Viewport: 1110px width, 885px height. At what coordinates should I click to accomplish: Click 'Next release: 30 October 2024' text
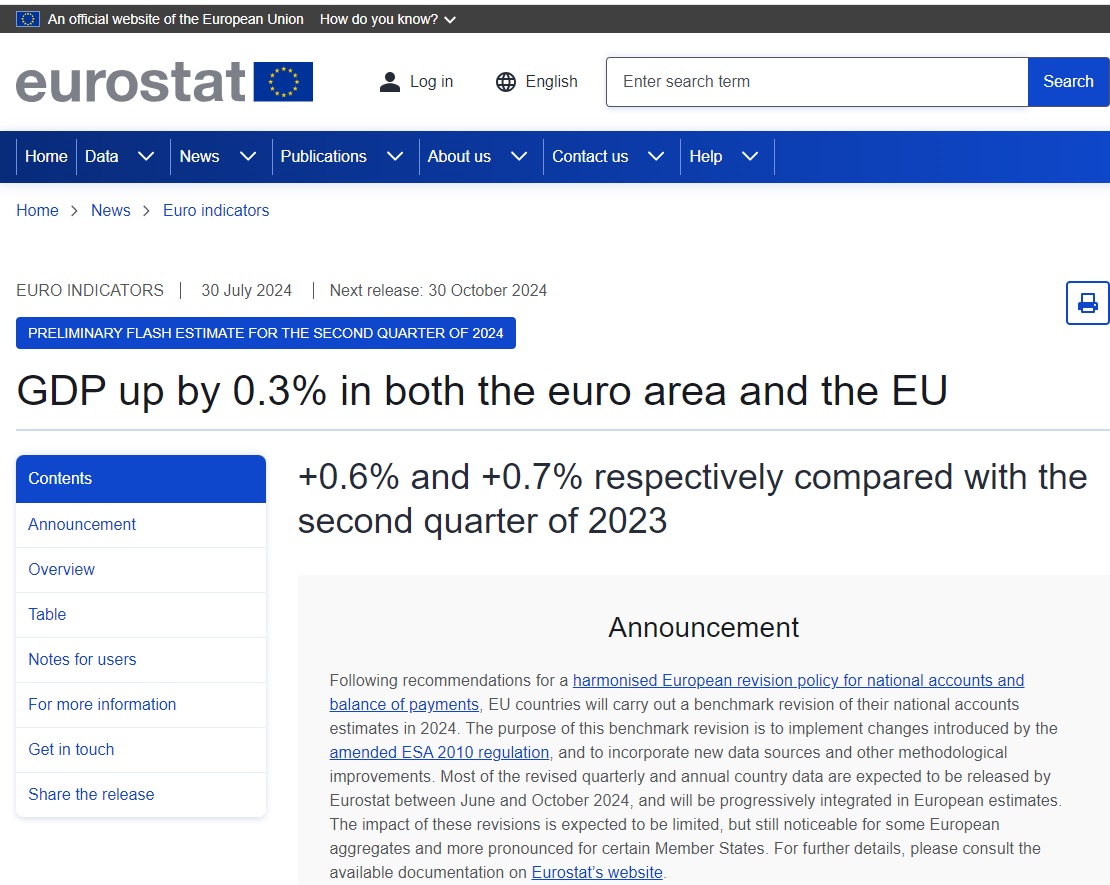click(x=438, y=291)
